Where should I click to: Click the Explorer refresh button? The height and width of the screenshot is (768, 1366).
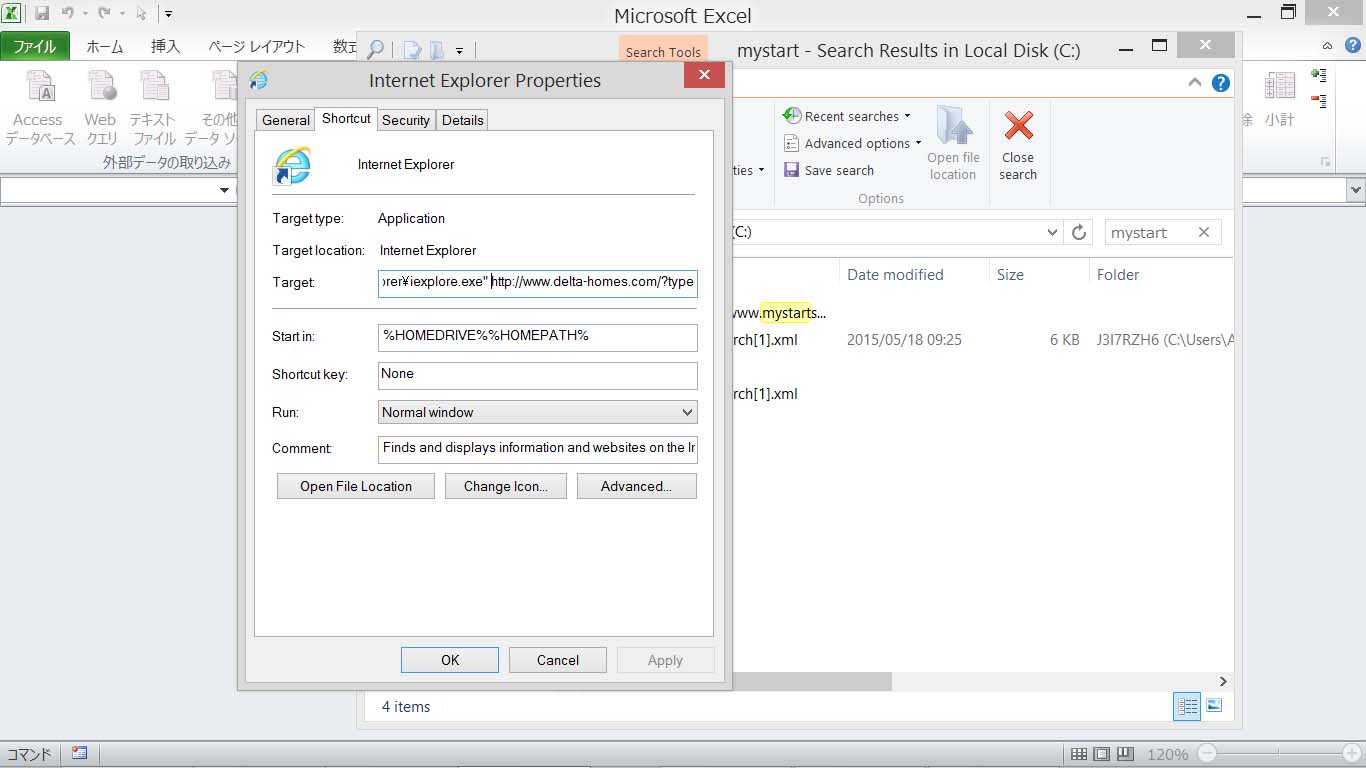click(x=1079, y=232)
